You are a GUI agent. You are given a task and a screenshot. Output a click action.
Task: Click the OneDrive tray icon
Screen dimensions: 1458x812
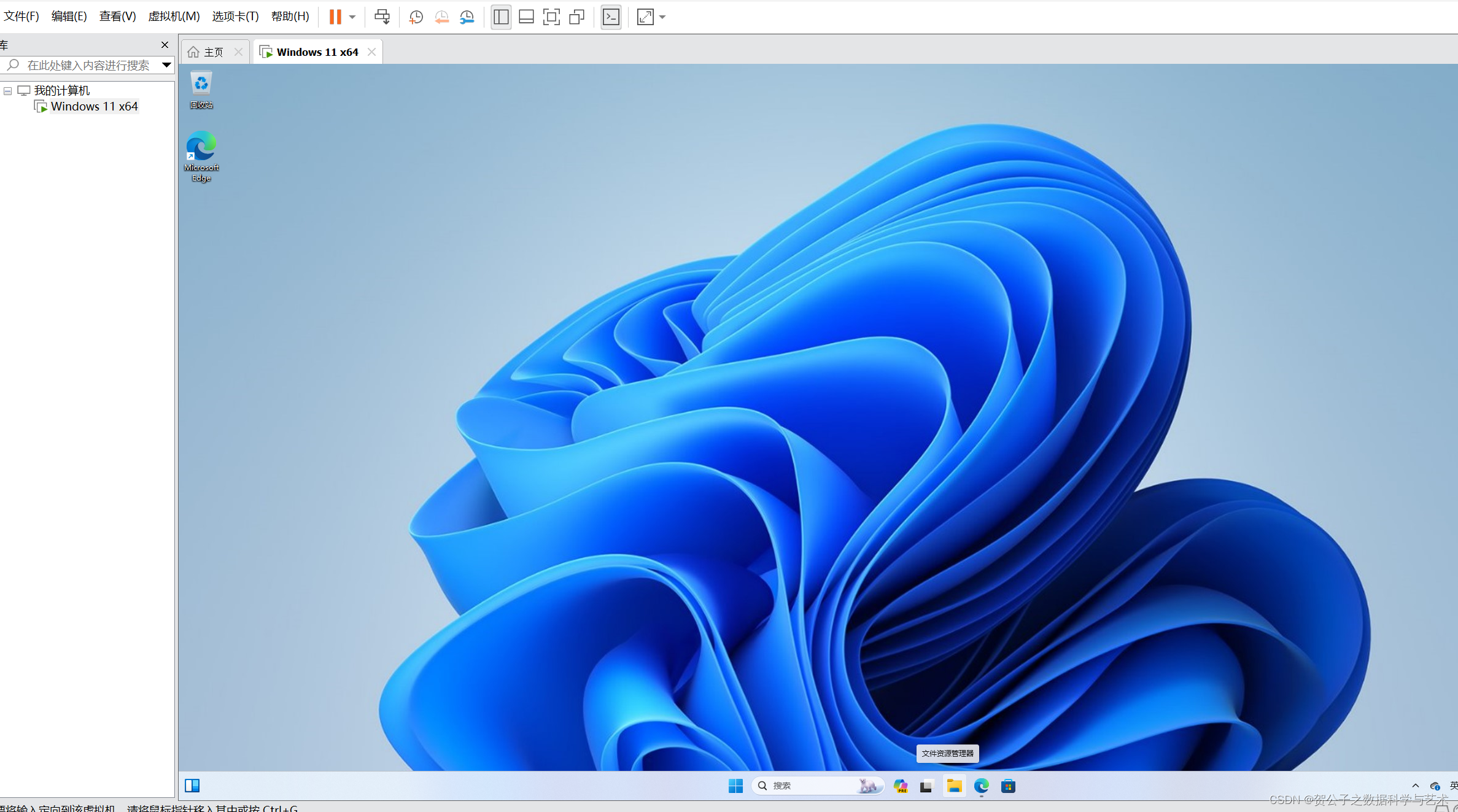1435,786
